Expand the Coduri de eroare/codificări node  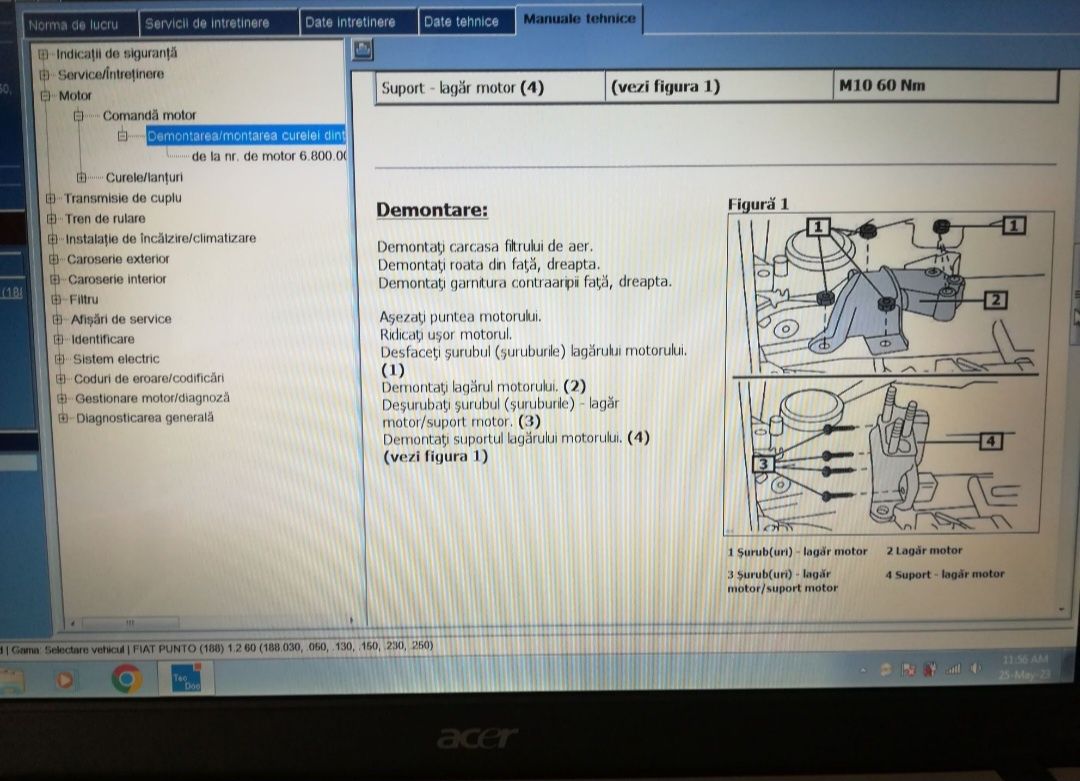(61, 379)
